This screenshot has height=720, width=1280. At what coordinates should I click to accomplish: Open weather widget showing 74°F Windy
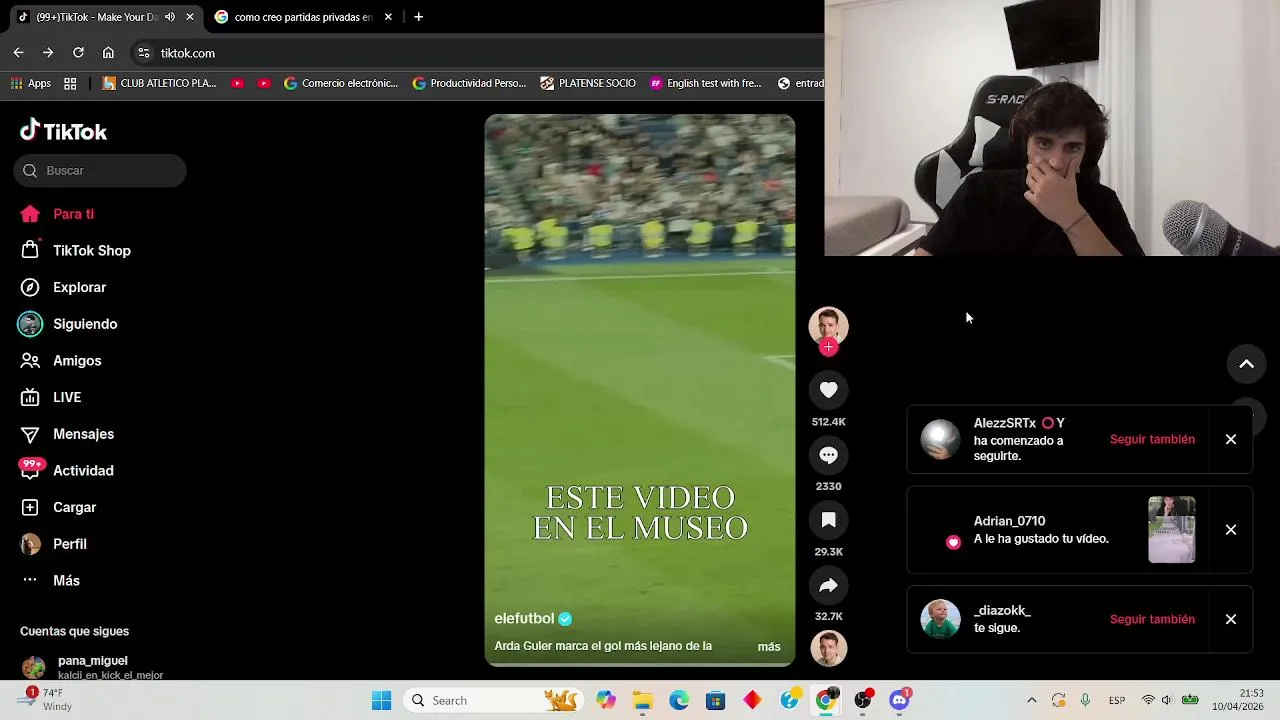(x=46, y=700)
